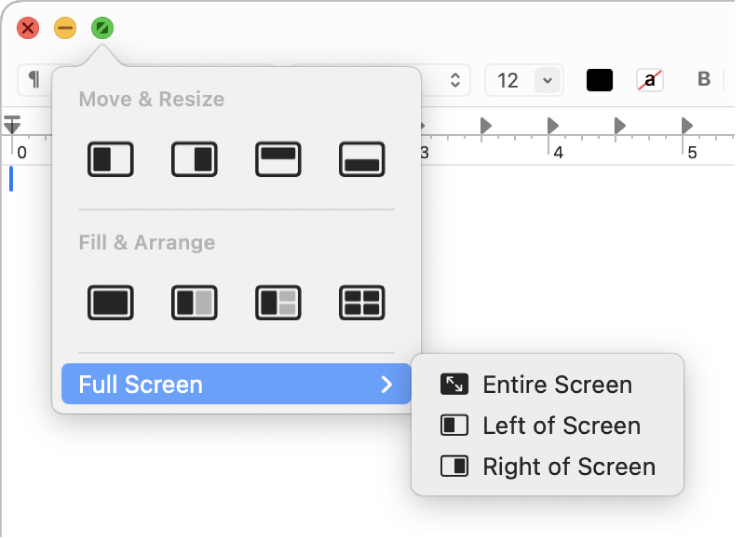Viewport: 738px width, 538px height.
Task: Open text highlight color with strikethrough a
Action: tap(650, 80)
